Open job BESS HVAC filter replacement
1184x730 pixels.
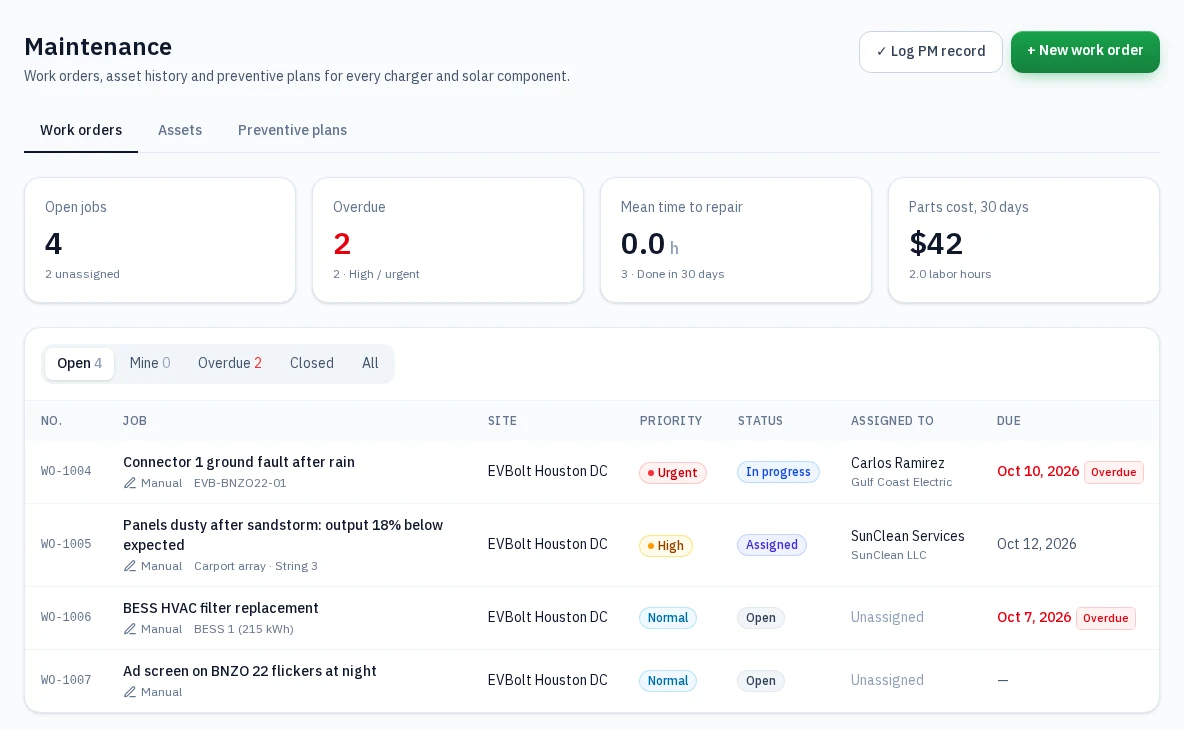[x=220, y=608]
